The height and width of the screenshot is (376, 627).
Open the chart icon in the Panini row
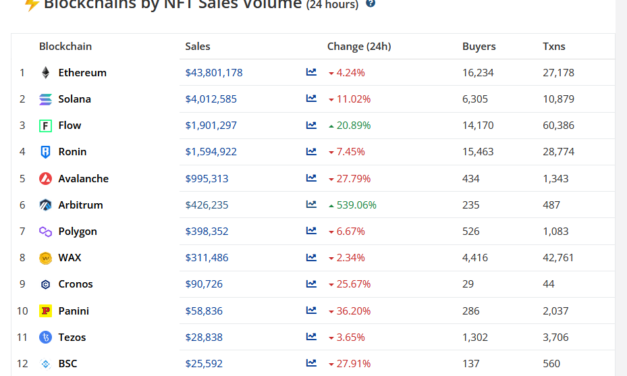click(311, 310)
